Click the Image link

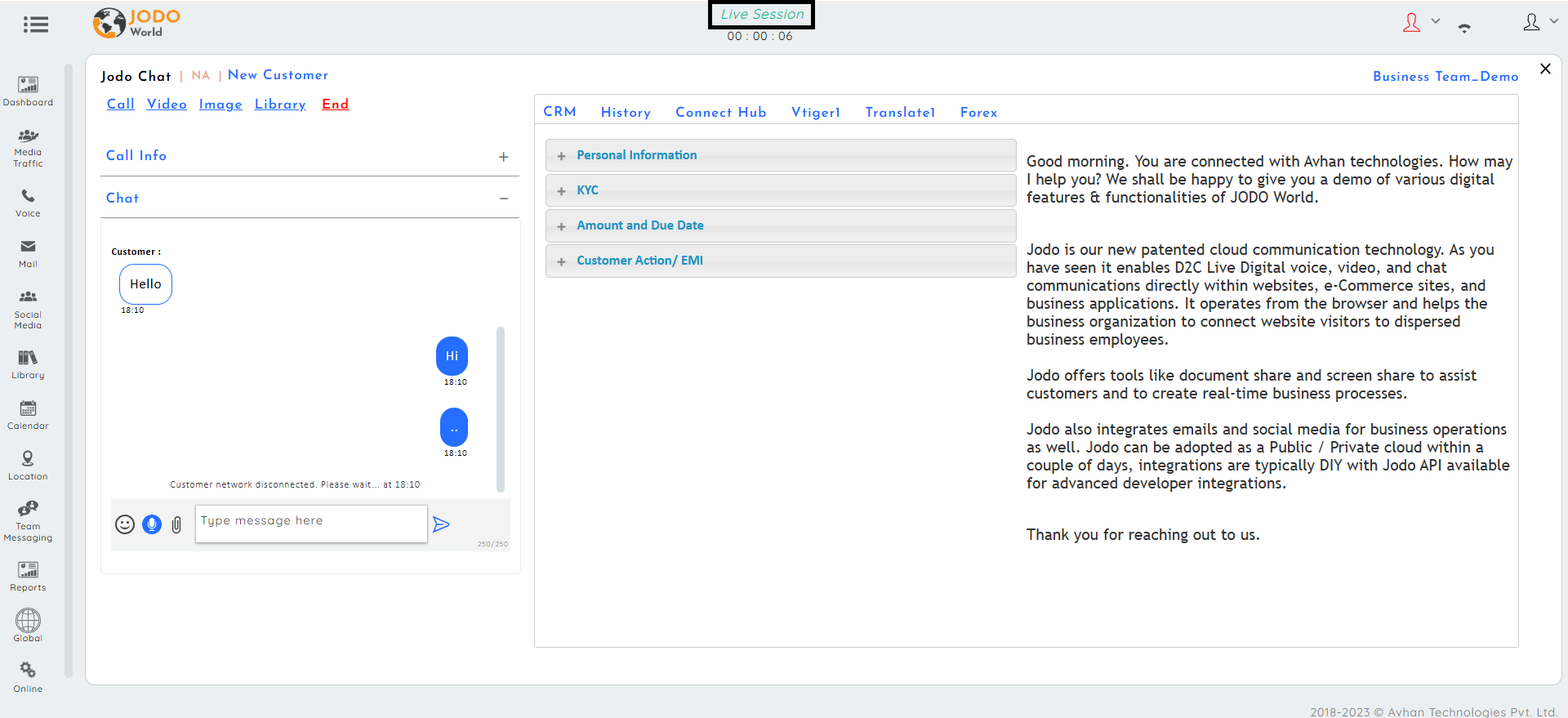220,105
